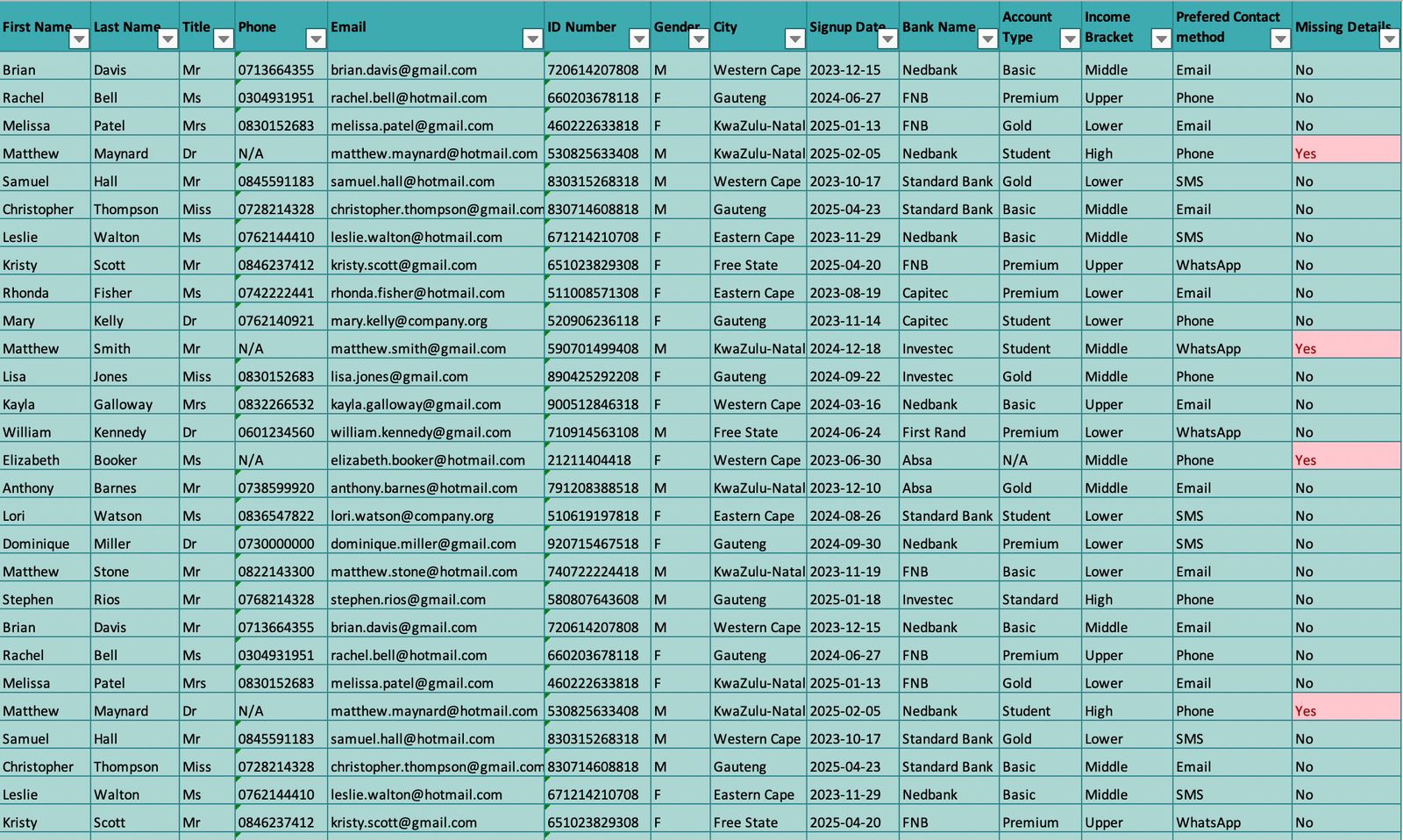Open the Bank Name filter dropdown

987,39
